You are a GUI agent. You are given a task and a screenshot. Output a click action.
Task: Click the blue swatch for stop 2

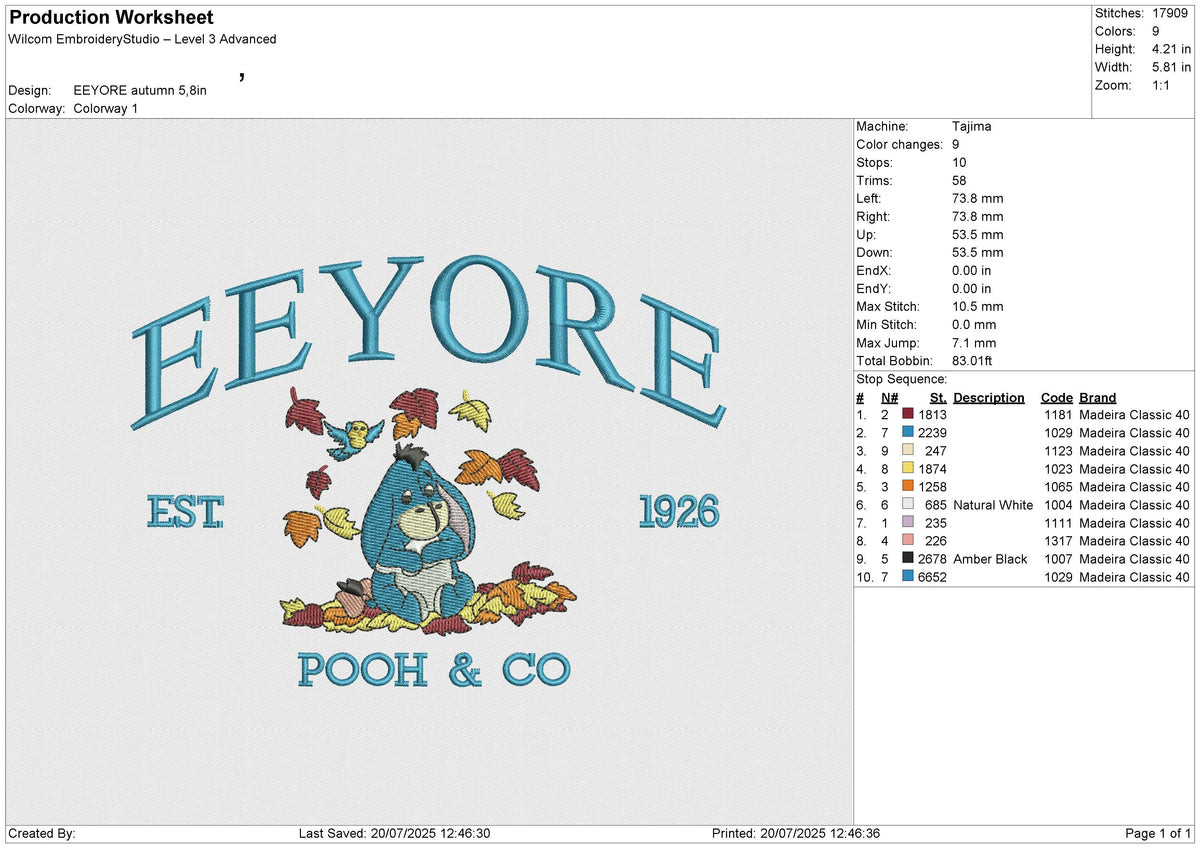point(908,433)
